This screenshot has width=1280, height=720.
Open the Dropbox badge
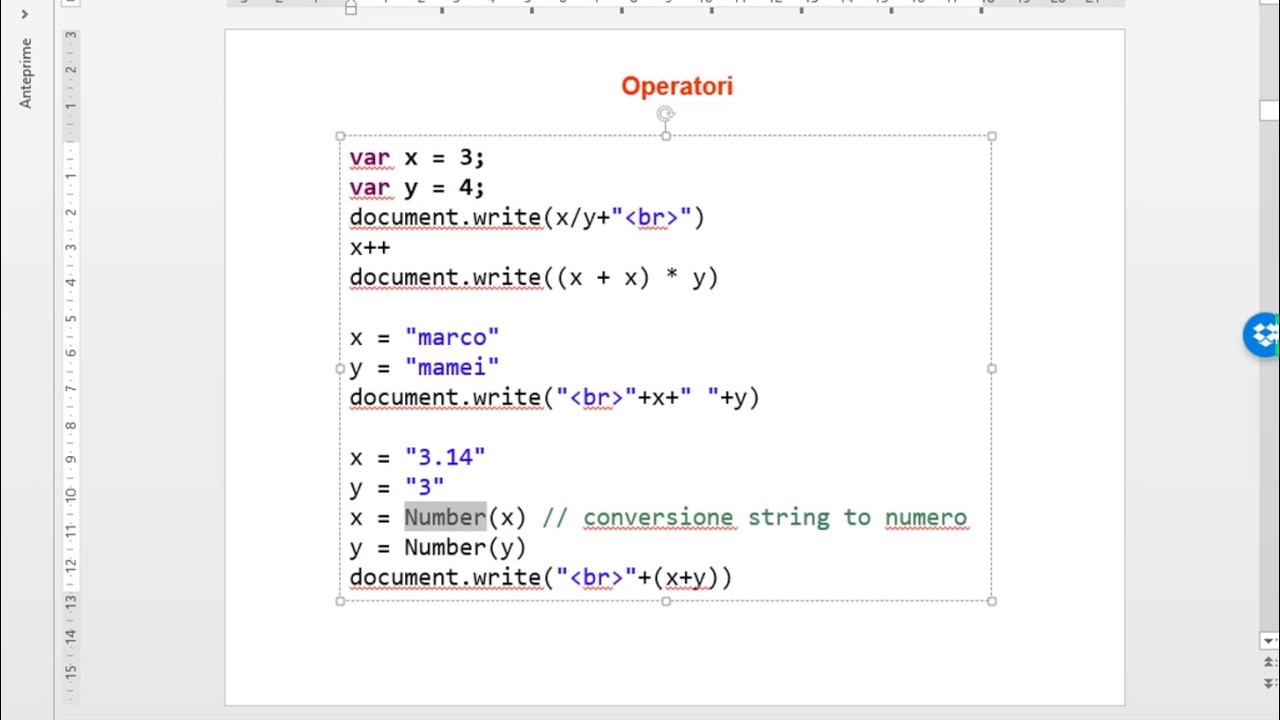click(1262, 334)
